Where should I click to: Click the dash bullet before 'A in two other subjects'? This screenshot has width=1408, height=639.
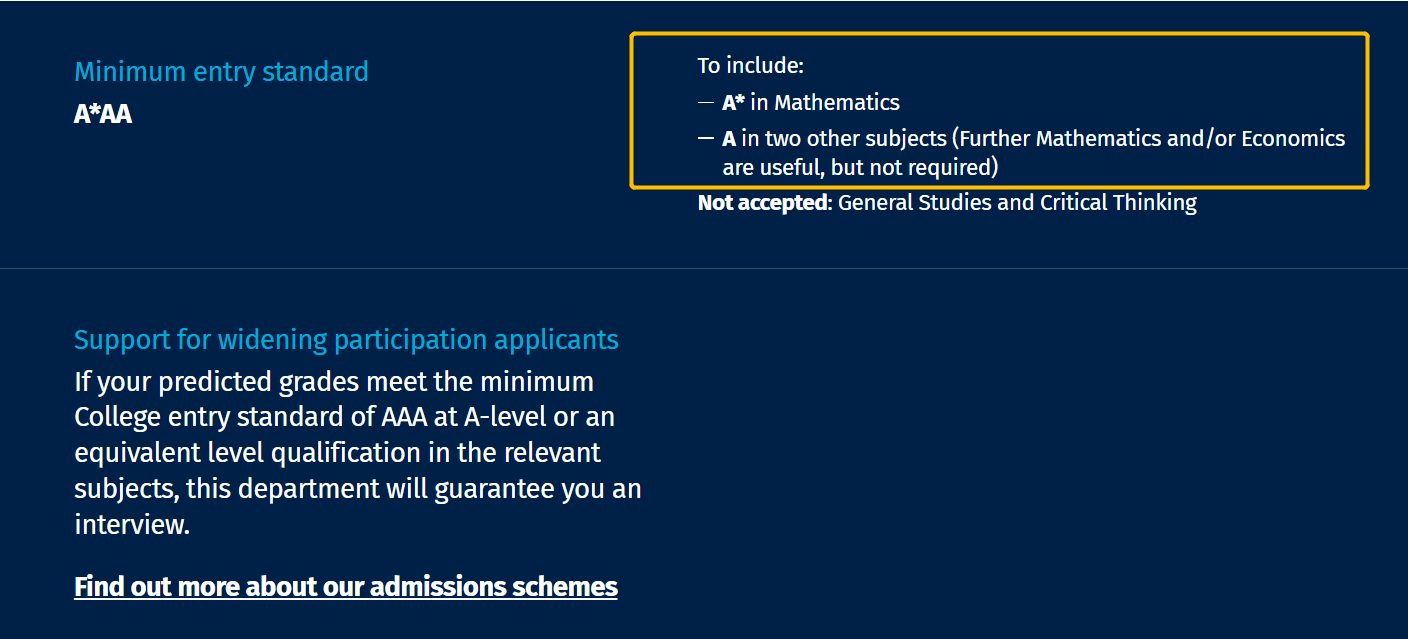pyautogui.click(x=706, y=138)
